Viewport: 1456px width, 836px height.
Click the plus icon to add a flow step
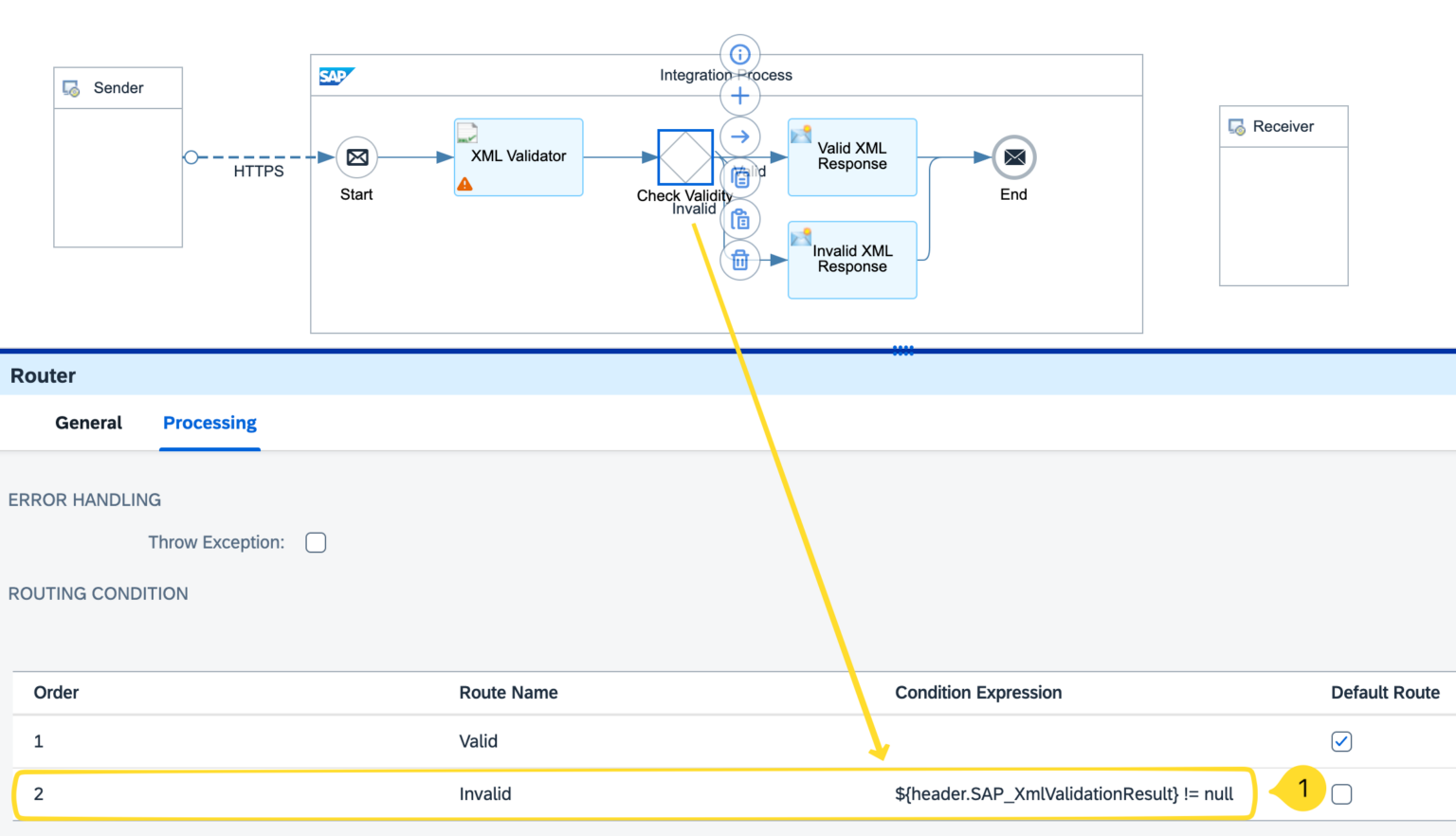tap(740, 95)
